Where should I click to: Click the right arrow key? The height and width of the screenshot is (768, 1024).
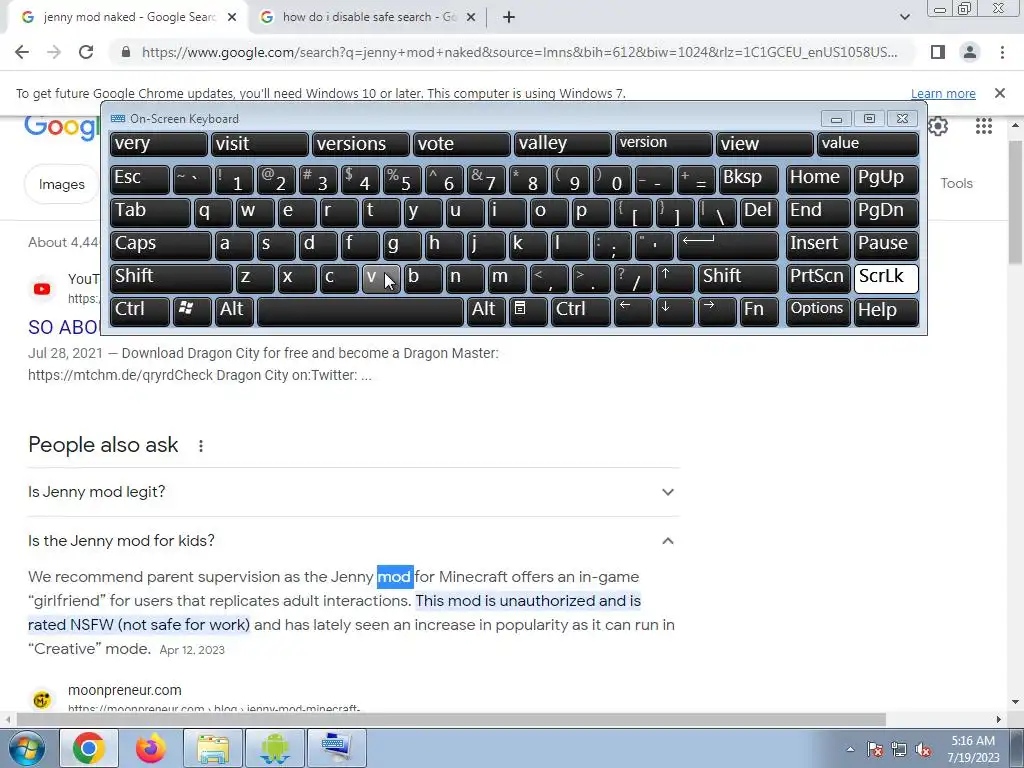[x=716, y=312]
